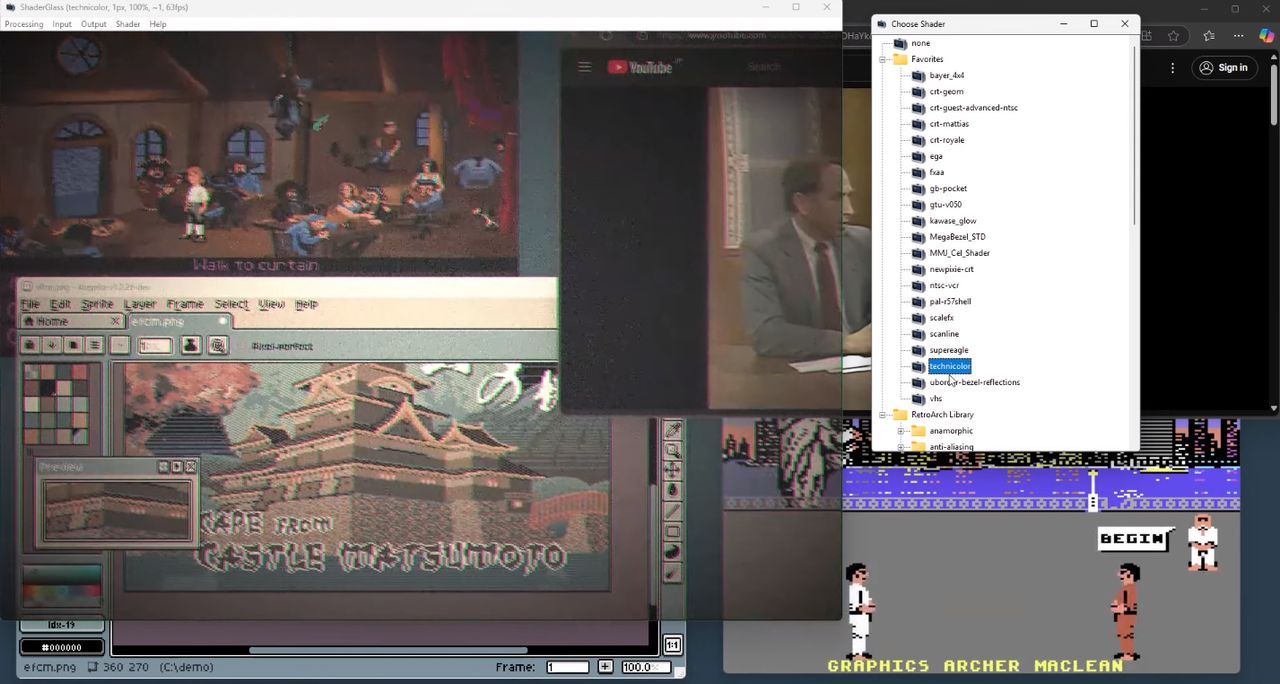
Task: Click the palette presets icon in Aseprite
Action: 73,345
